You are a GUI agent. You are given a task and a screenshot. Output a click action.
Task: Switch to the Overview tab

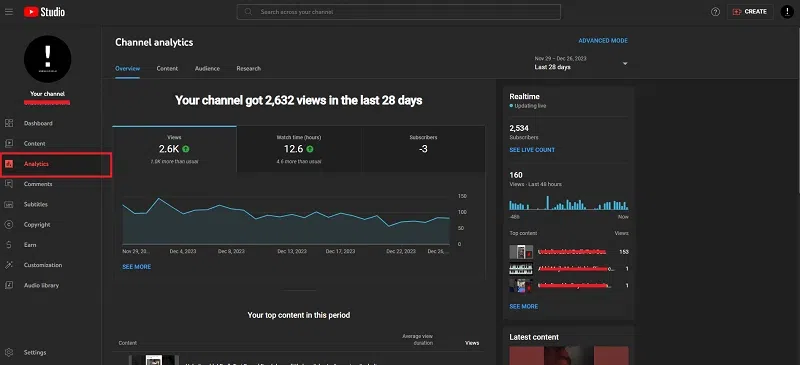coord(128,68)
